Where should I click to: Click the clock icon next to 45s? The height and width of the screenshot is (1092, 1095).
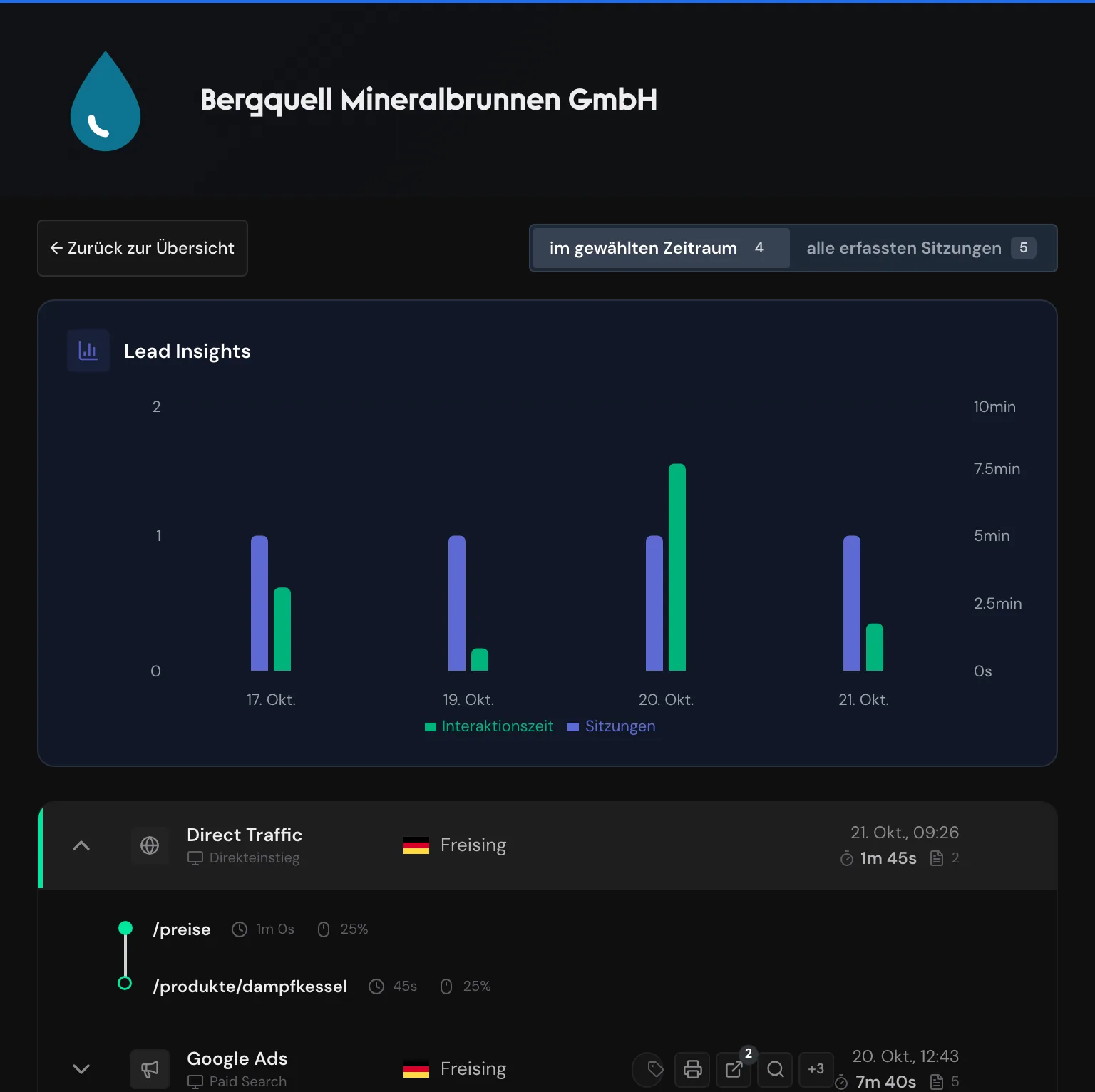(376, 987)
